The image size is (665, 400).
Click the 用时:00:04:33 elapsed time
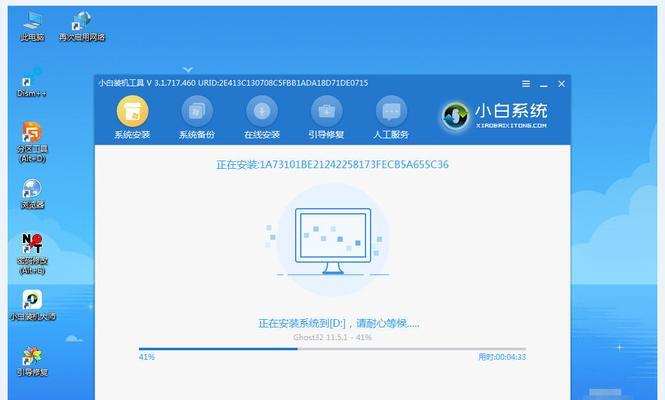(x=502, y=357)
